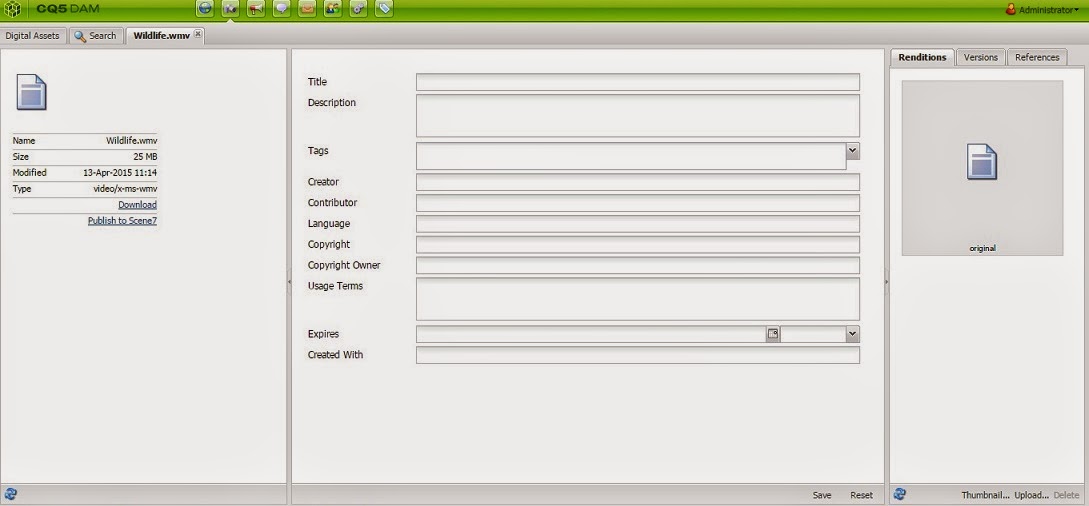
Task: Click the Delete button
Action: pos(1066,495)
